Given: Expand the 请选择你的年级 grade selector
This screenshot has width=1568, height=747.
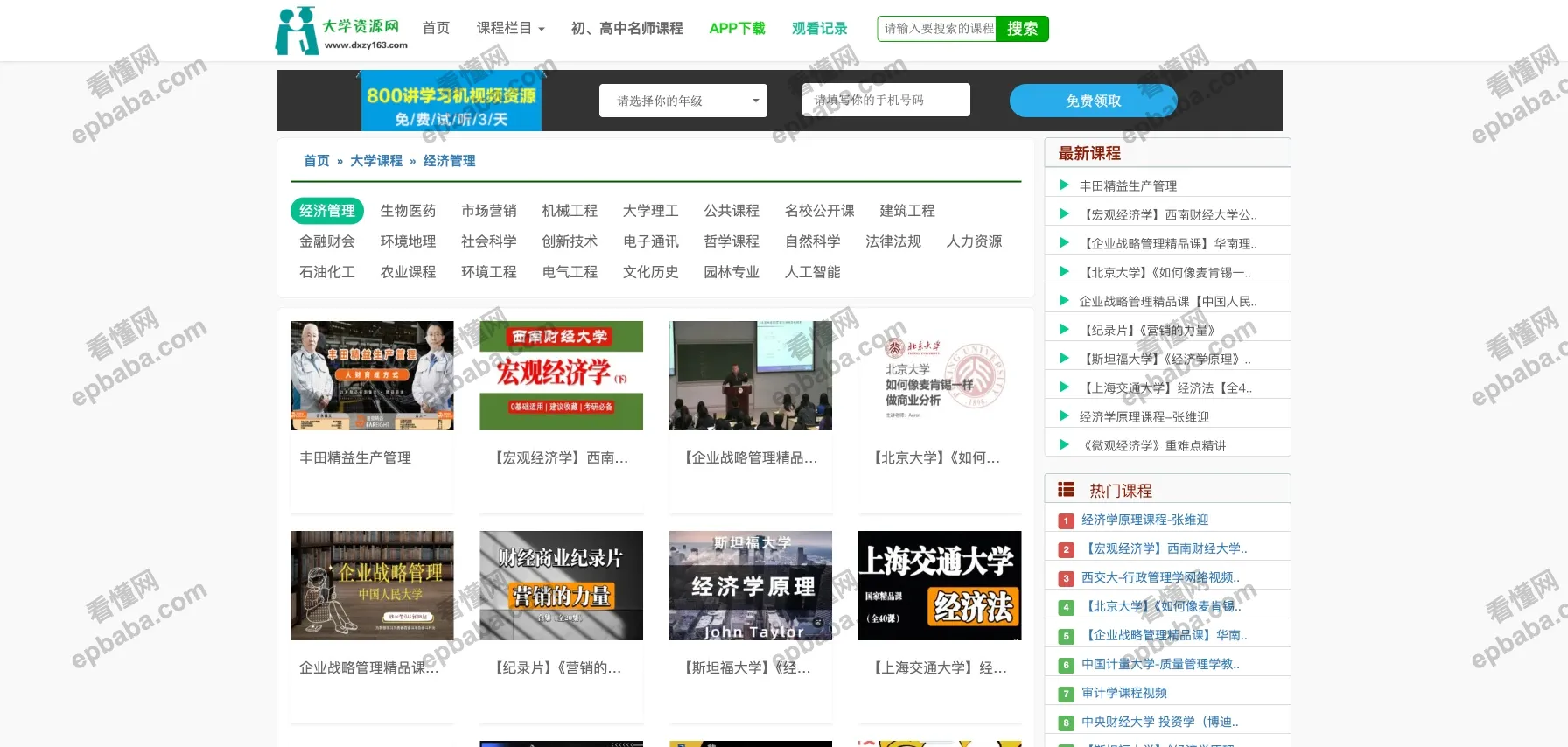Looking at the screenshot, I should click(682, 101).
